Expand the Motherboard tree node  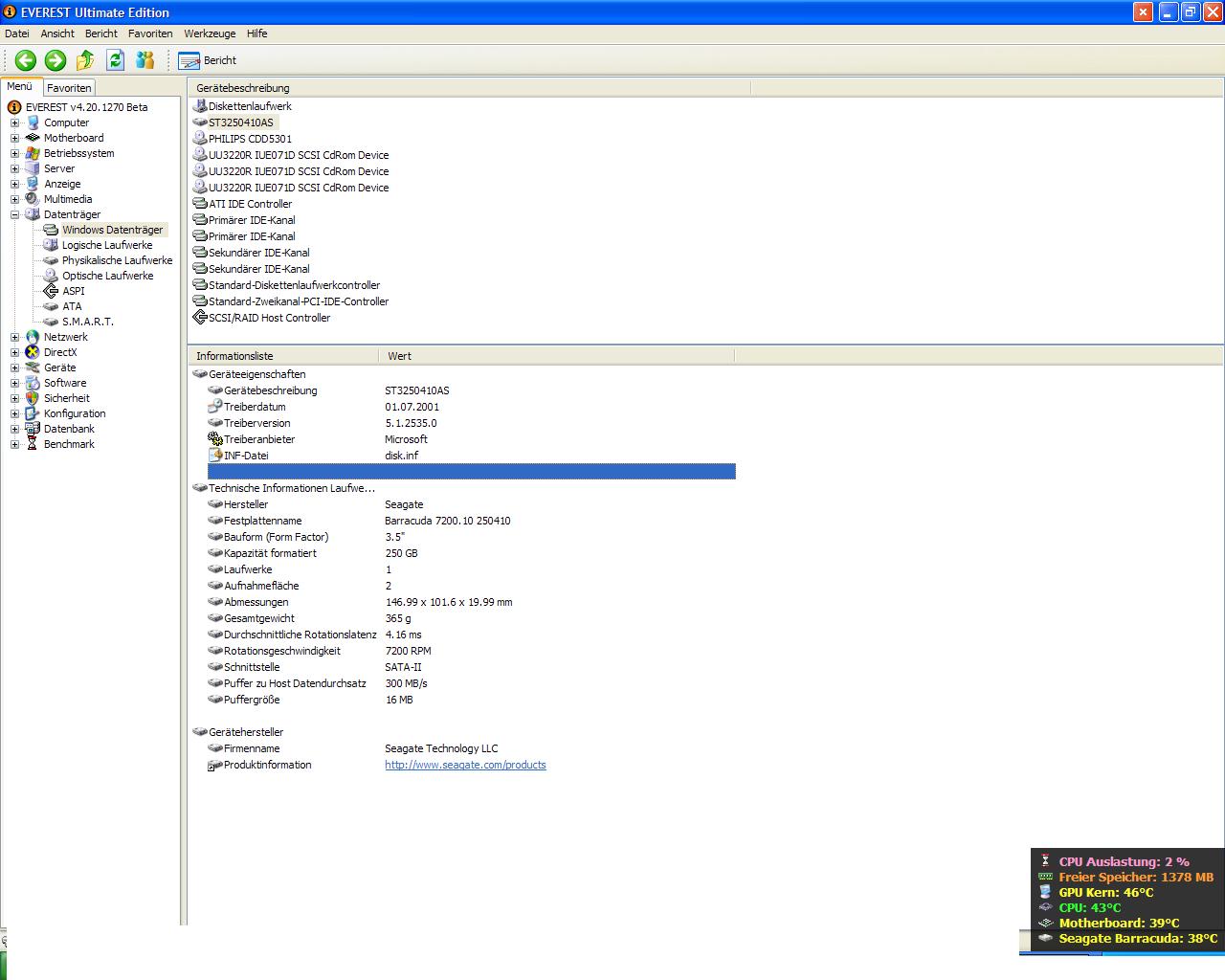click(x=14, y=138)
